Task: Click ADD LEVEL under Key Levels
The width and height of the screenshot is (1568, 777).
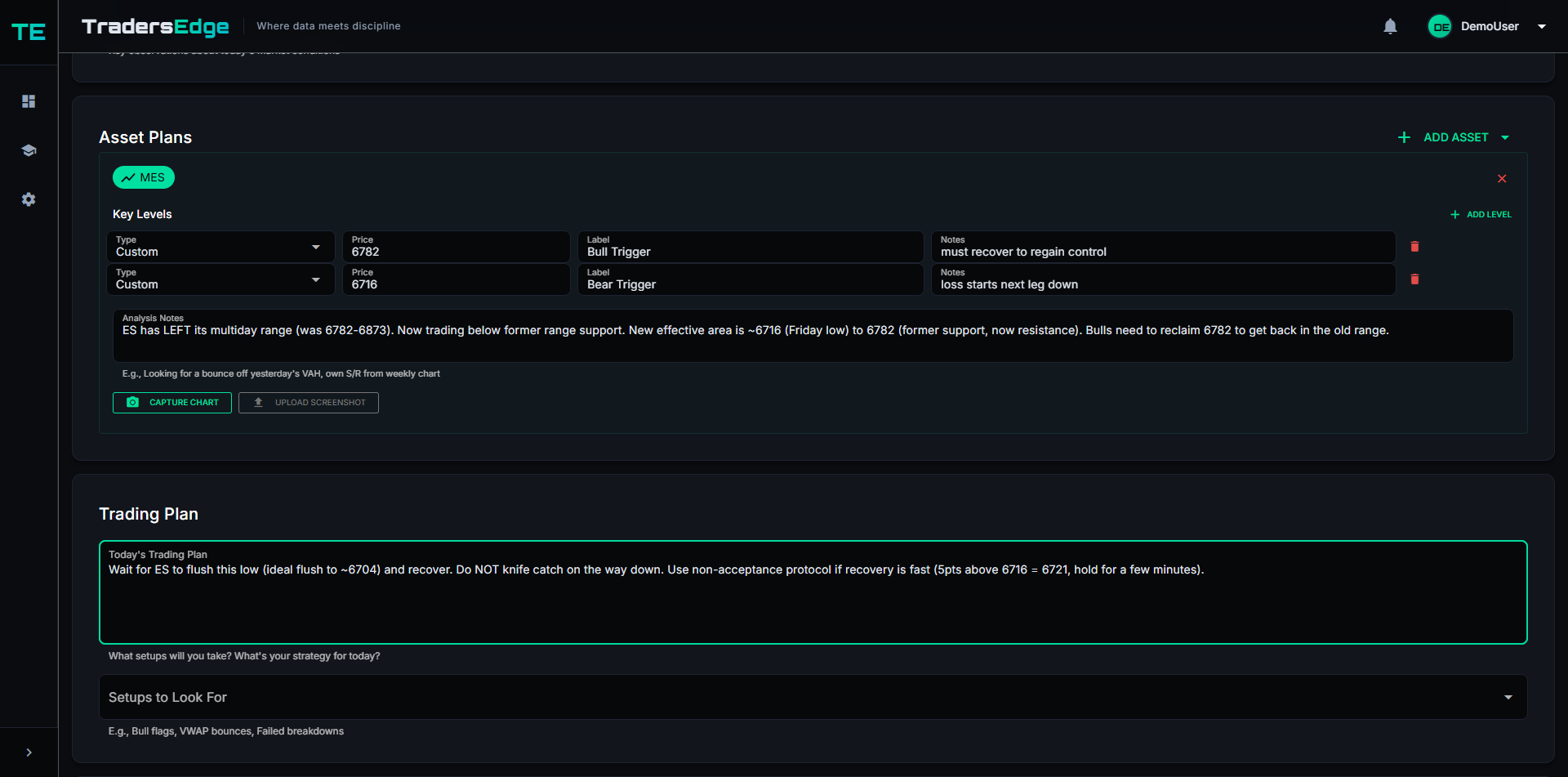Action: [1481, 214]
